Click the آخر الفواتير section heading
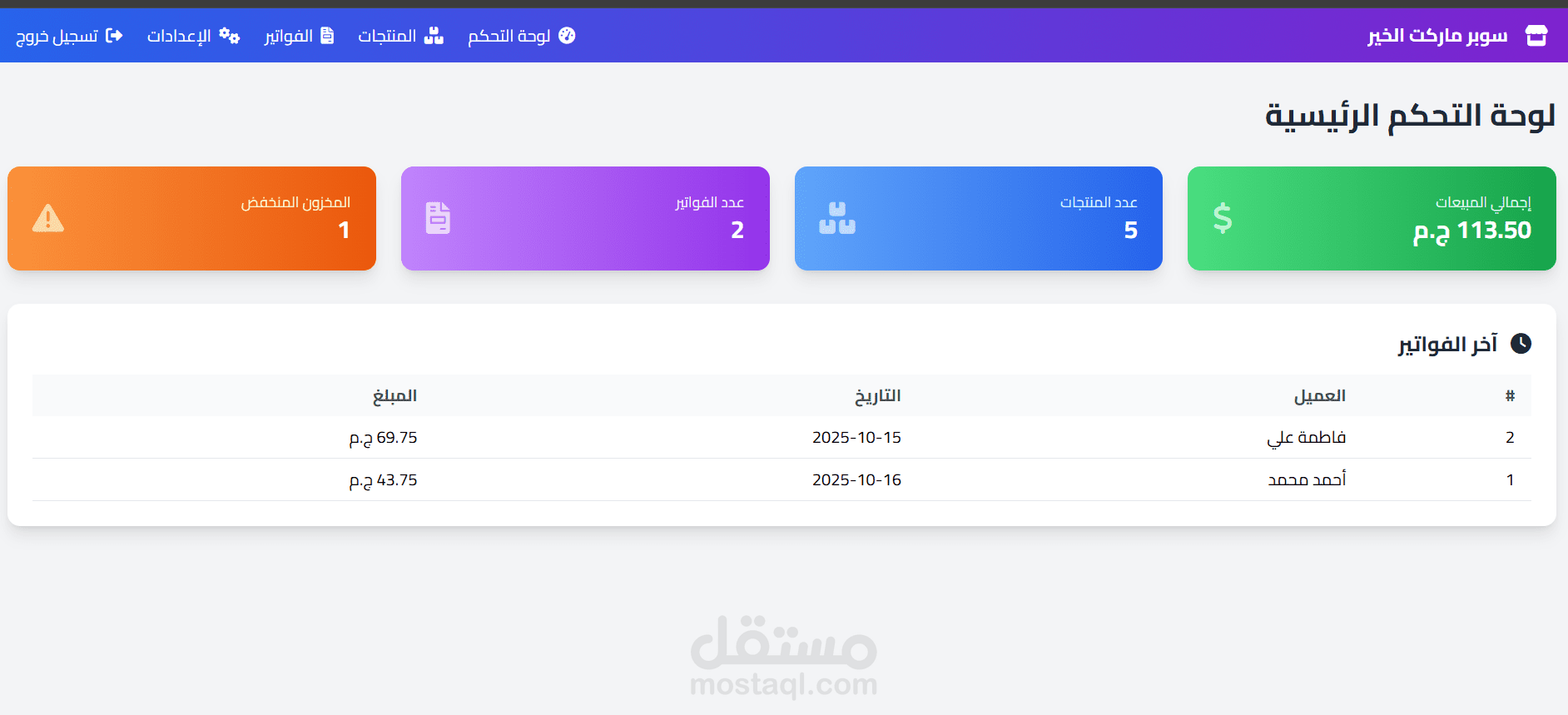The image size is (1568, 715). point(1447,344)
